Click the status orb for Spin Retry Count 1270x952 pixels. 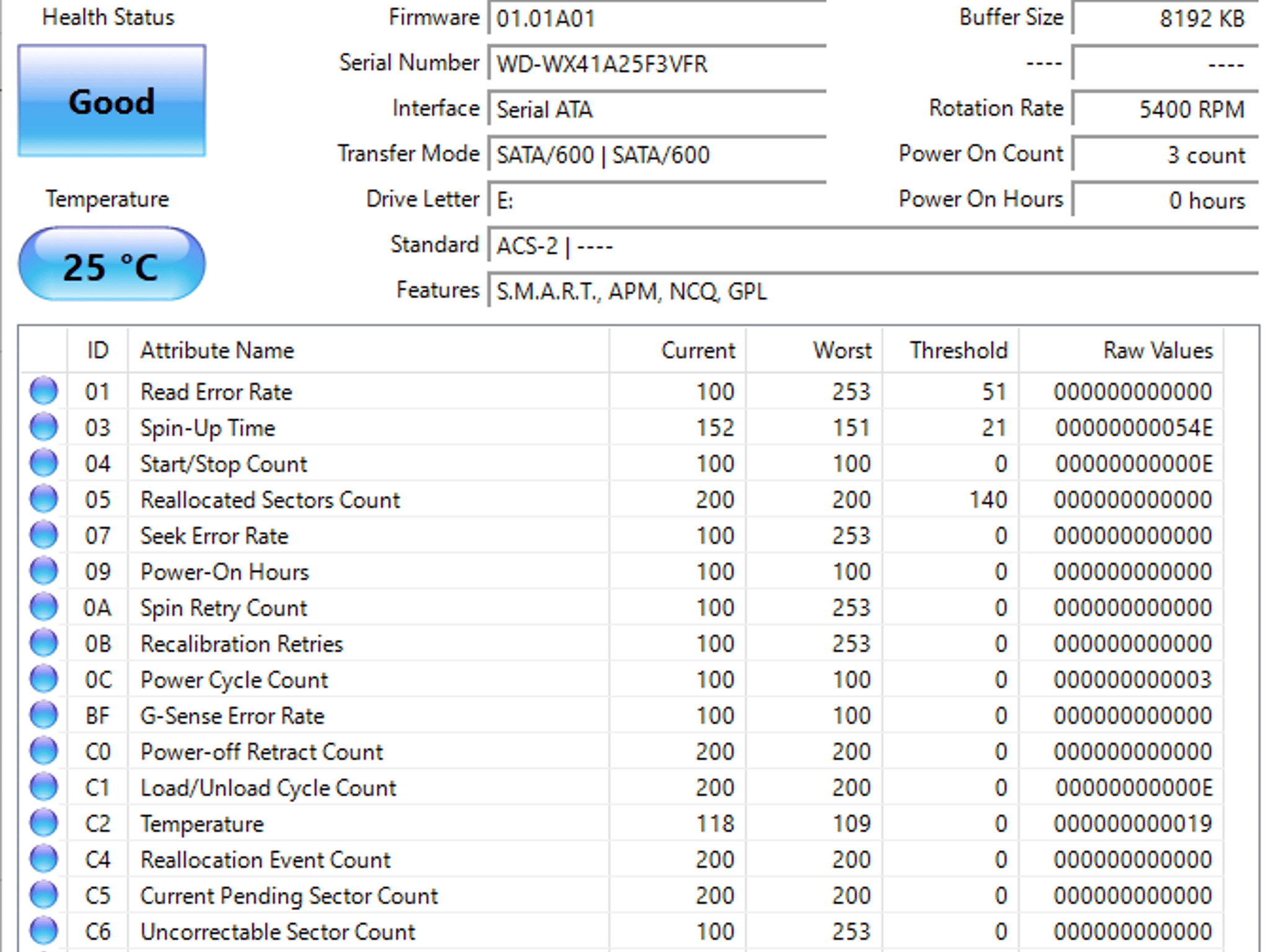44,607
